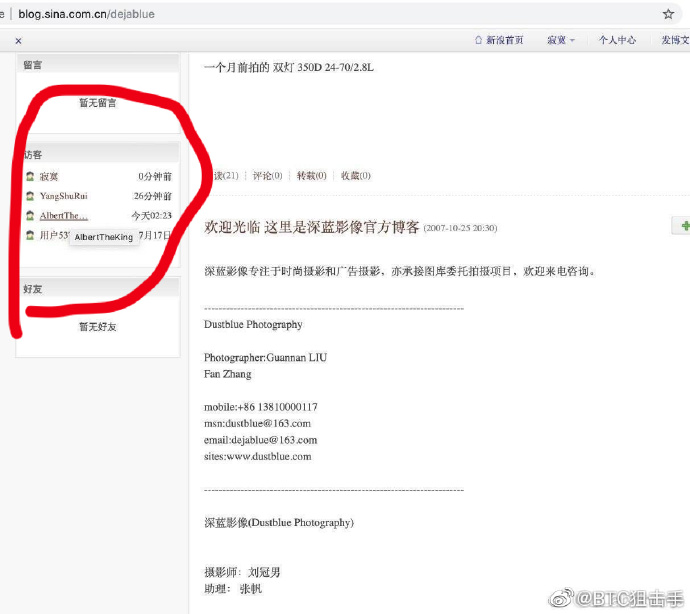The width and height of the screenshot is (690, 614).
Task: Click the avatar icon beside visitor 寂寞
Action: click(x=30, y=176)
